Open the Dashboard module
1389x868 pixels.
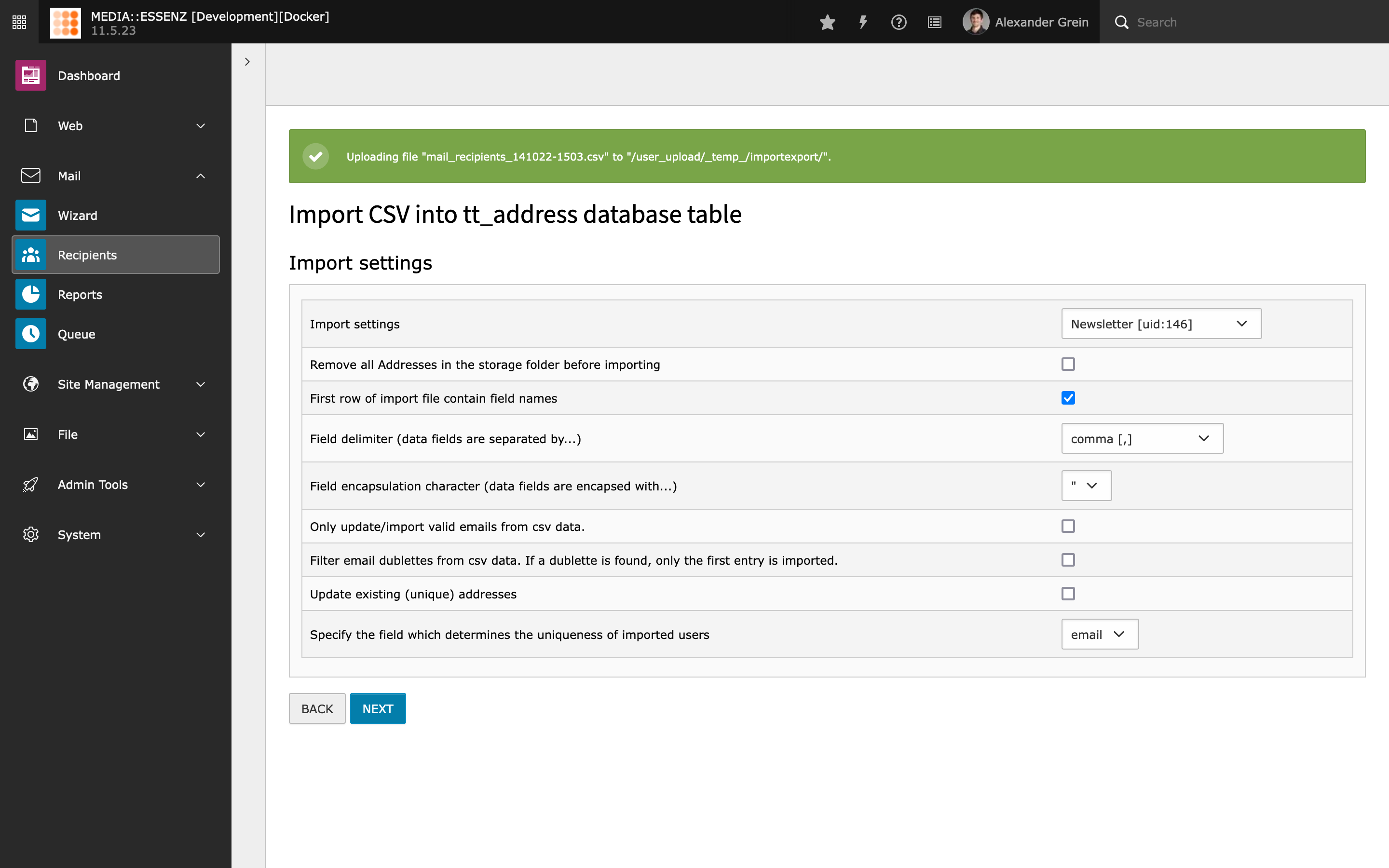coord(88,75)
